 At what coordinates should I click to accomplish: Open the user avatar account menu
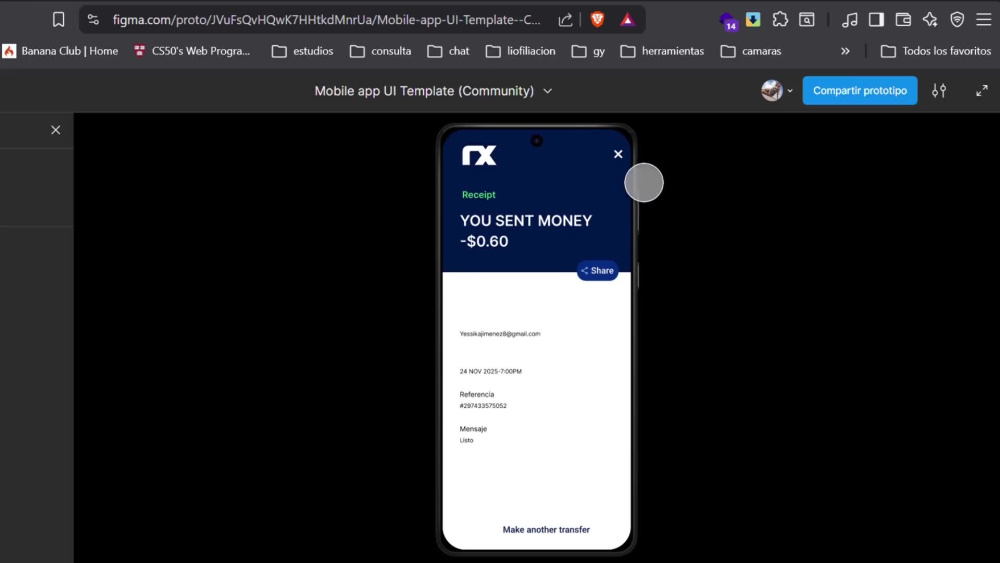tap(777, 91)
